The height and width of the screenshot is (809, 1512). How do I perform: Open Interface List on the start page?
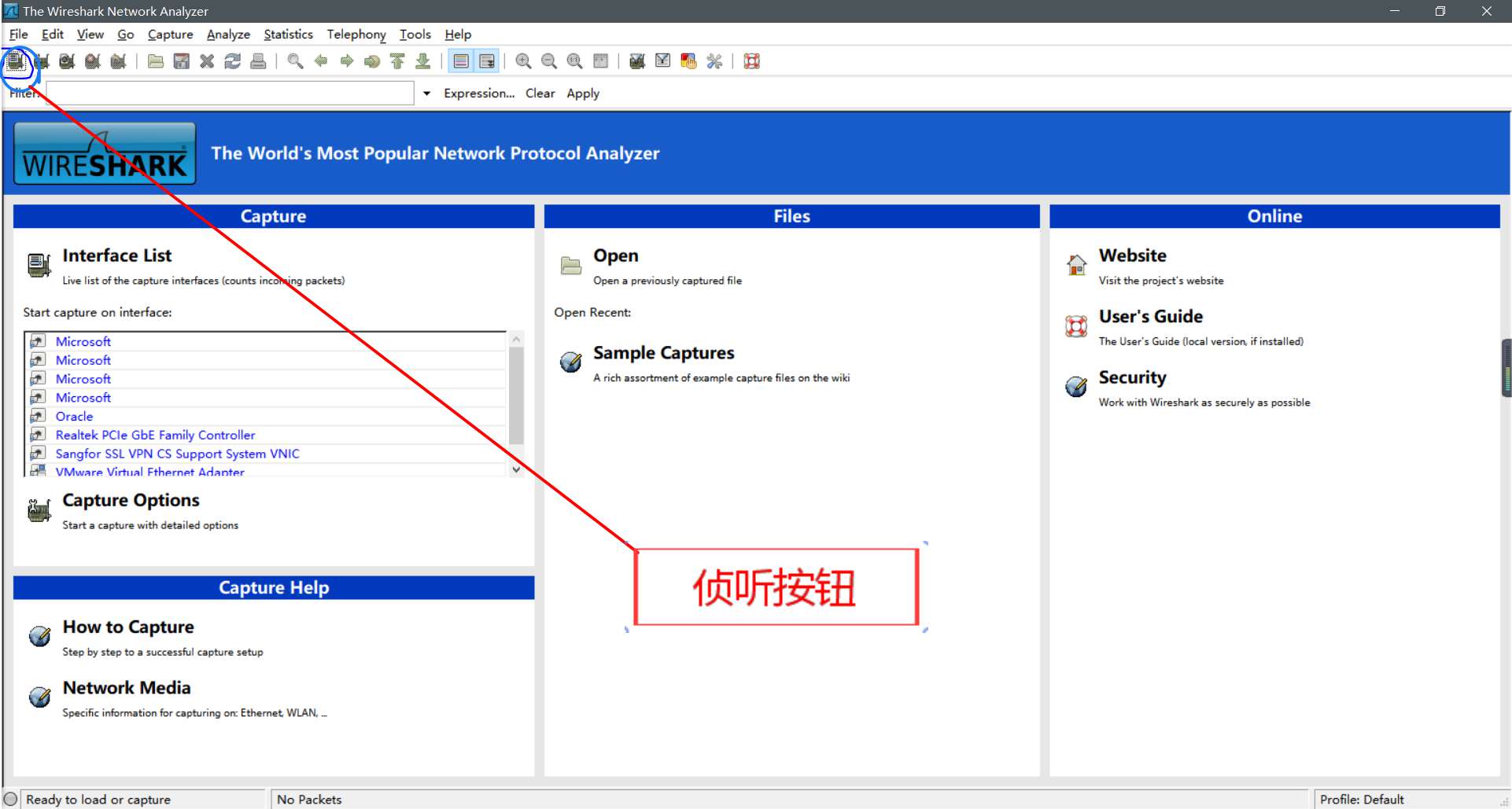pyautogui.click(x=117, y=256)
